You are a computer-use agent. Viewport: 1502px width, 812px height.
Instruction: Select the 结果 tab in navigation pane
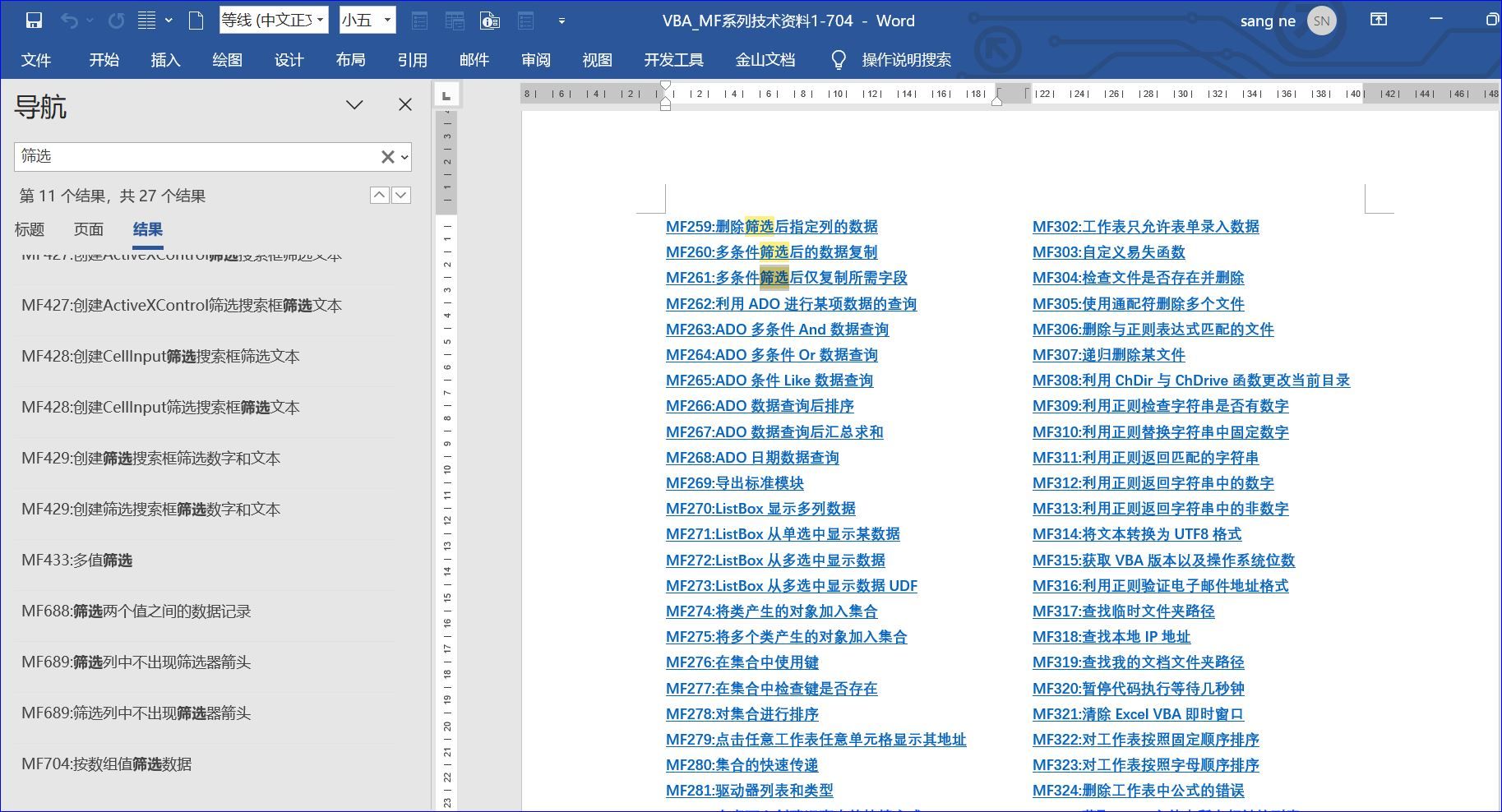click(148, 229)
